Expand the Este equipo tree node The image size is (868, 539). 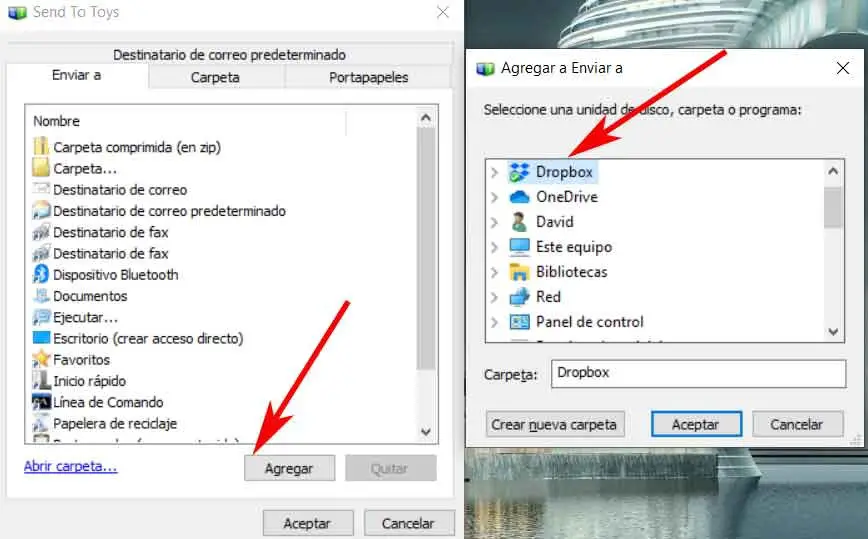494,247
